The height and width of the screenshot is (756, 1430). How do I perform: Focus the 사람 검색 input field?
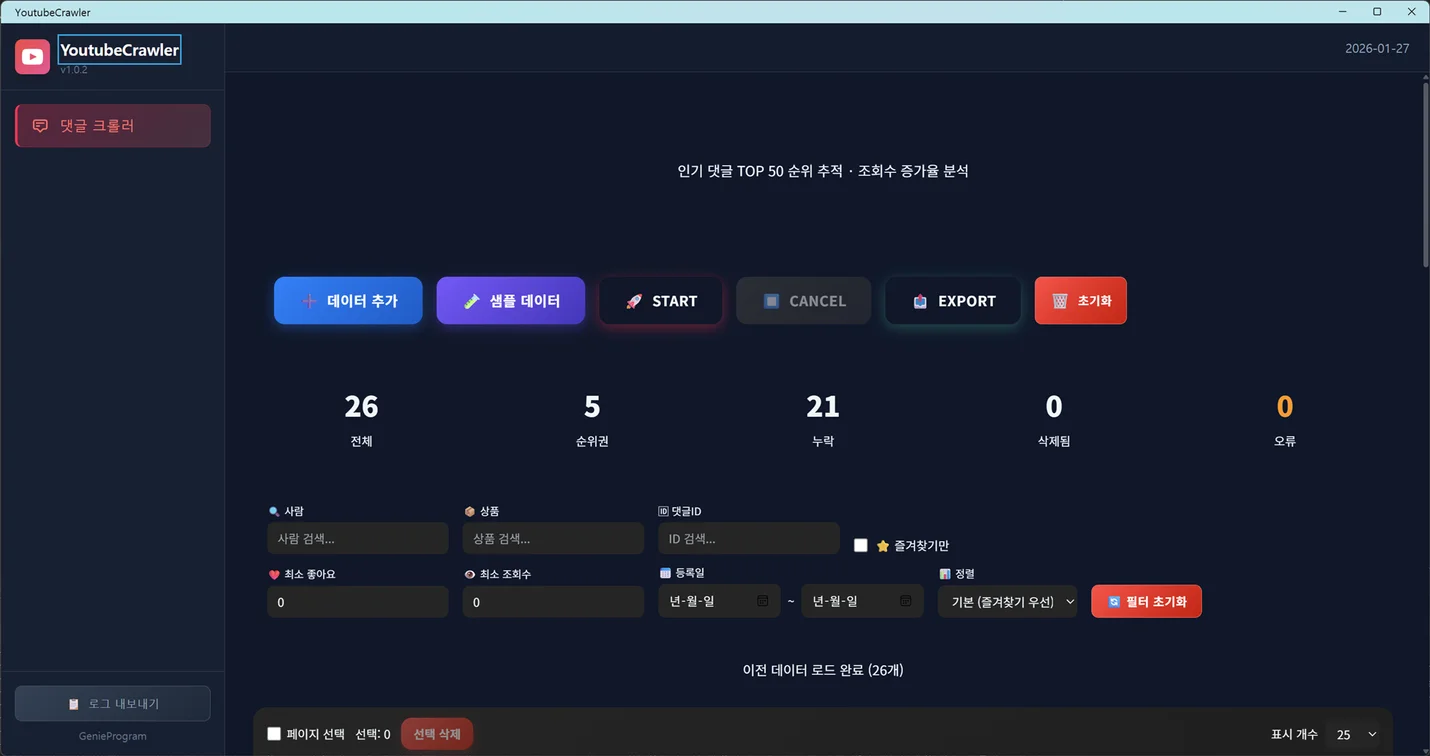coord(357,538)
